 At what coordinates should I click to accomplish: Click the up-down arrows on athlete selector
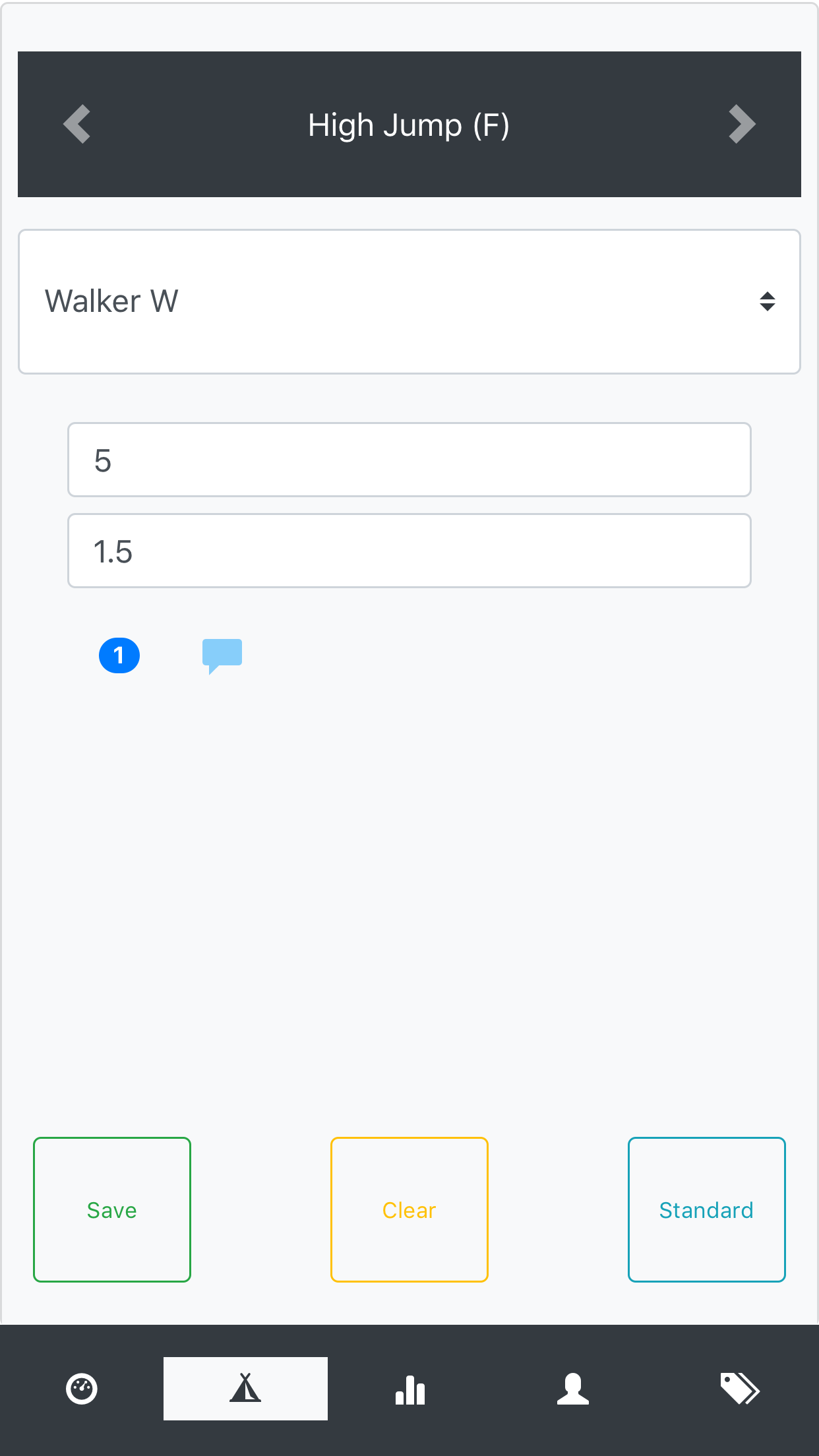point(767,301)
